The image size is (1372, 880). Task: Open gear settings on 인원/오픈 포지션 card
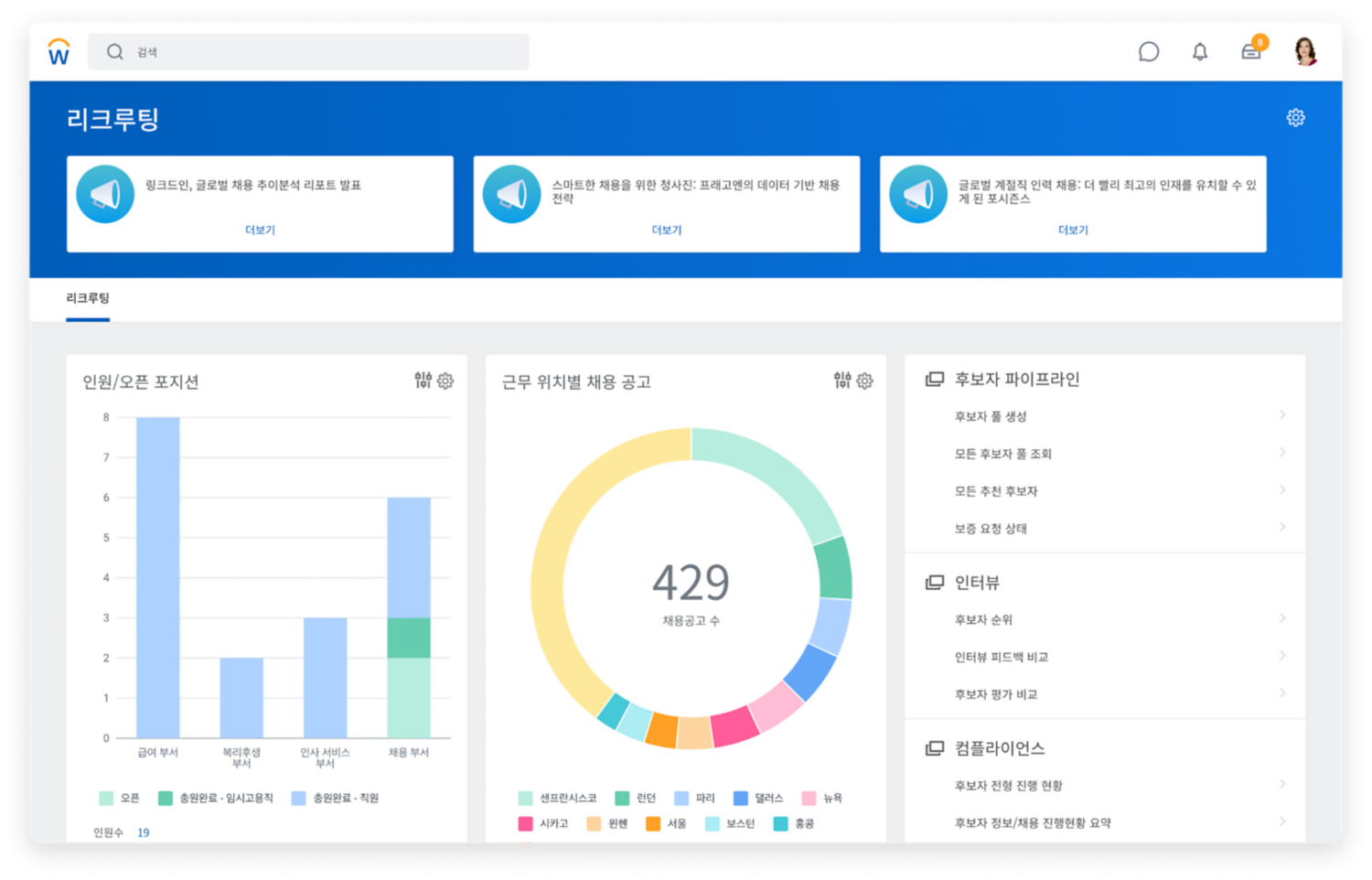click(x=445, y=381)
